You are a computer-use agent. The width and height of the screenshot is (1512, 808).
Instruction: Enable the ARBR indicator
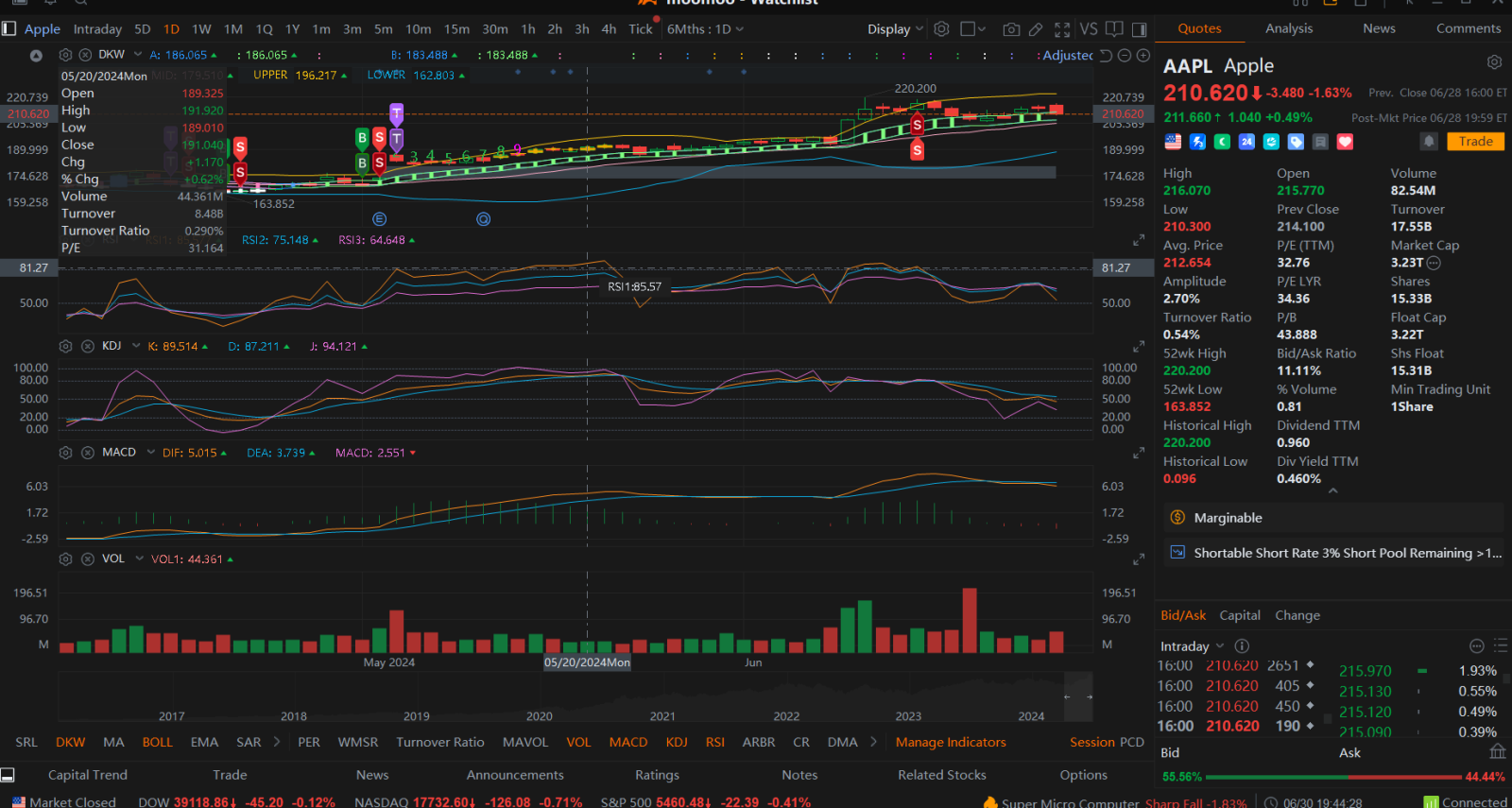759,742
